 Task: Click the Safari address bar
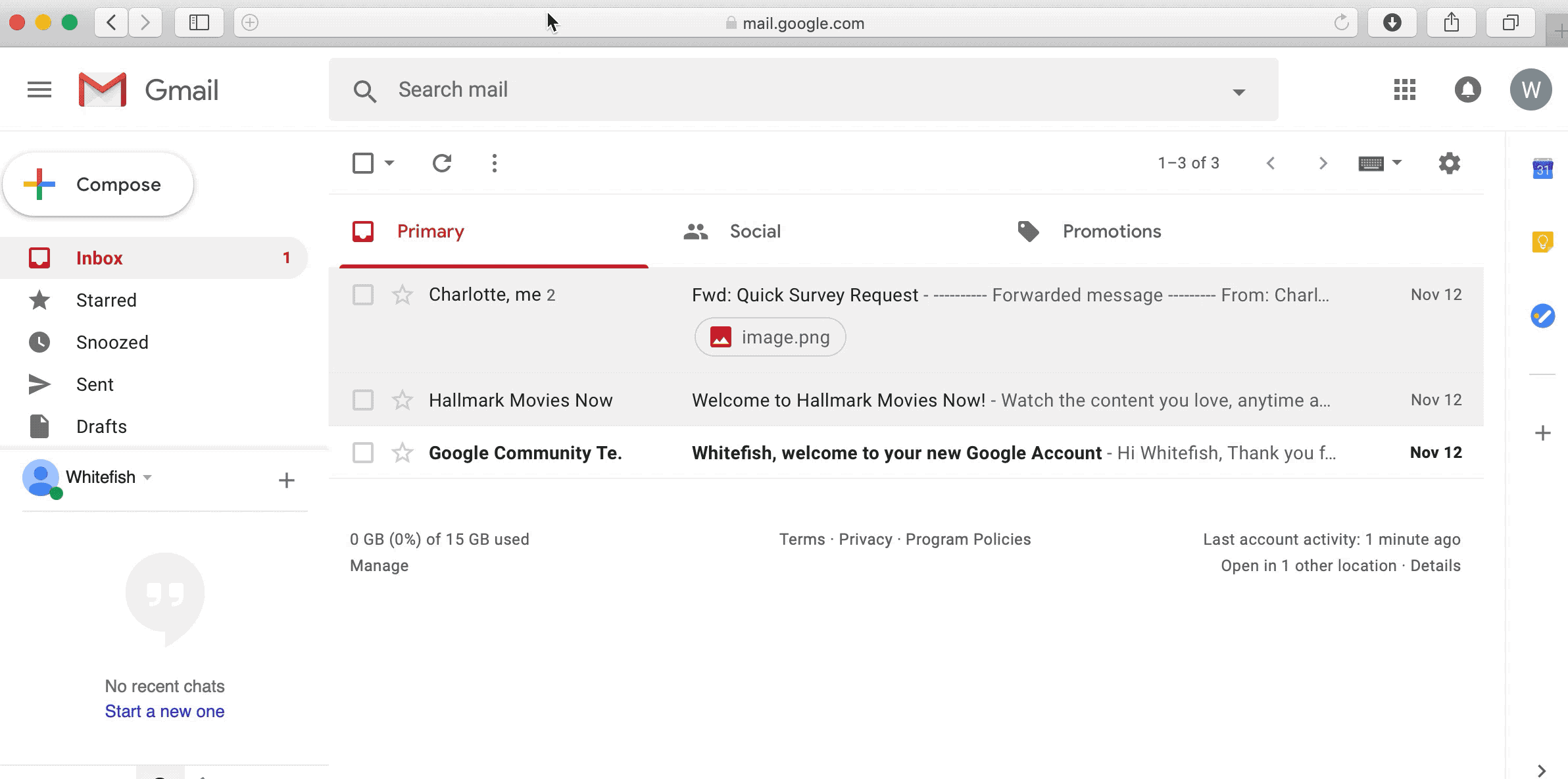(796, 23)
